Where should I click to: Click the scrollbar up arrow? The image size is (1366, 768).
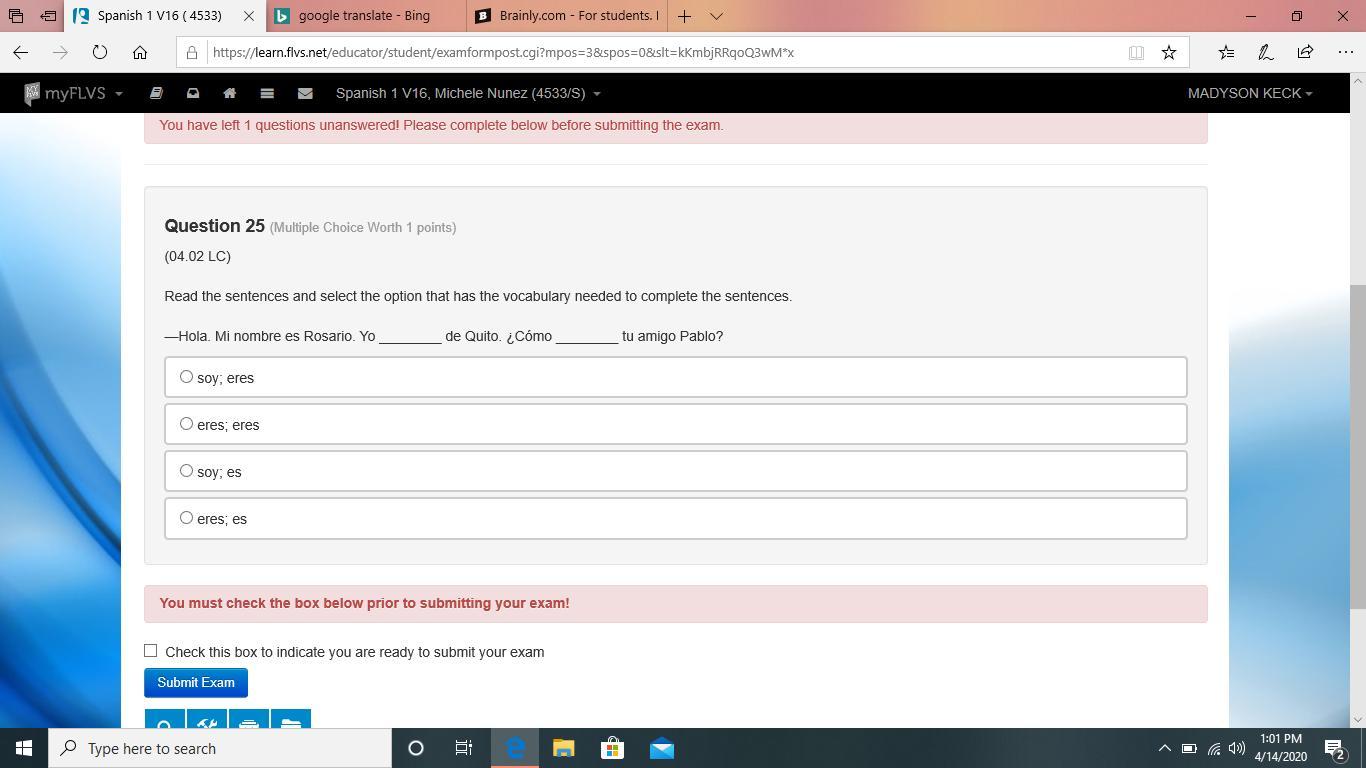click(1357, 81)
